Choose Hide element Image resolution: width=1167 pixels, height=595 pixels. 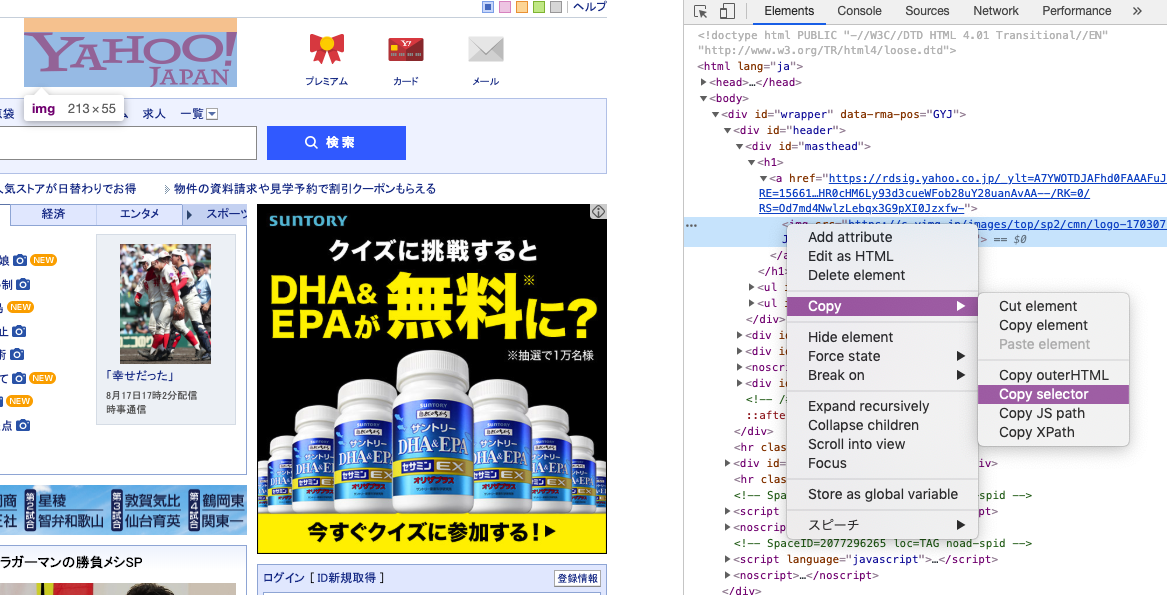[882, 337]
